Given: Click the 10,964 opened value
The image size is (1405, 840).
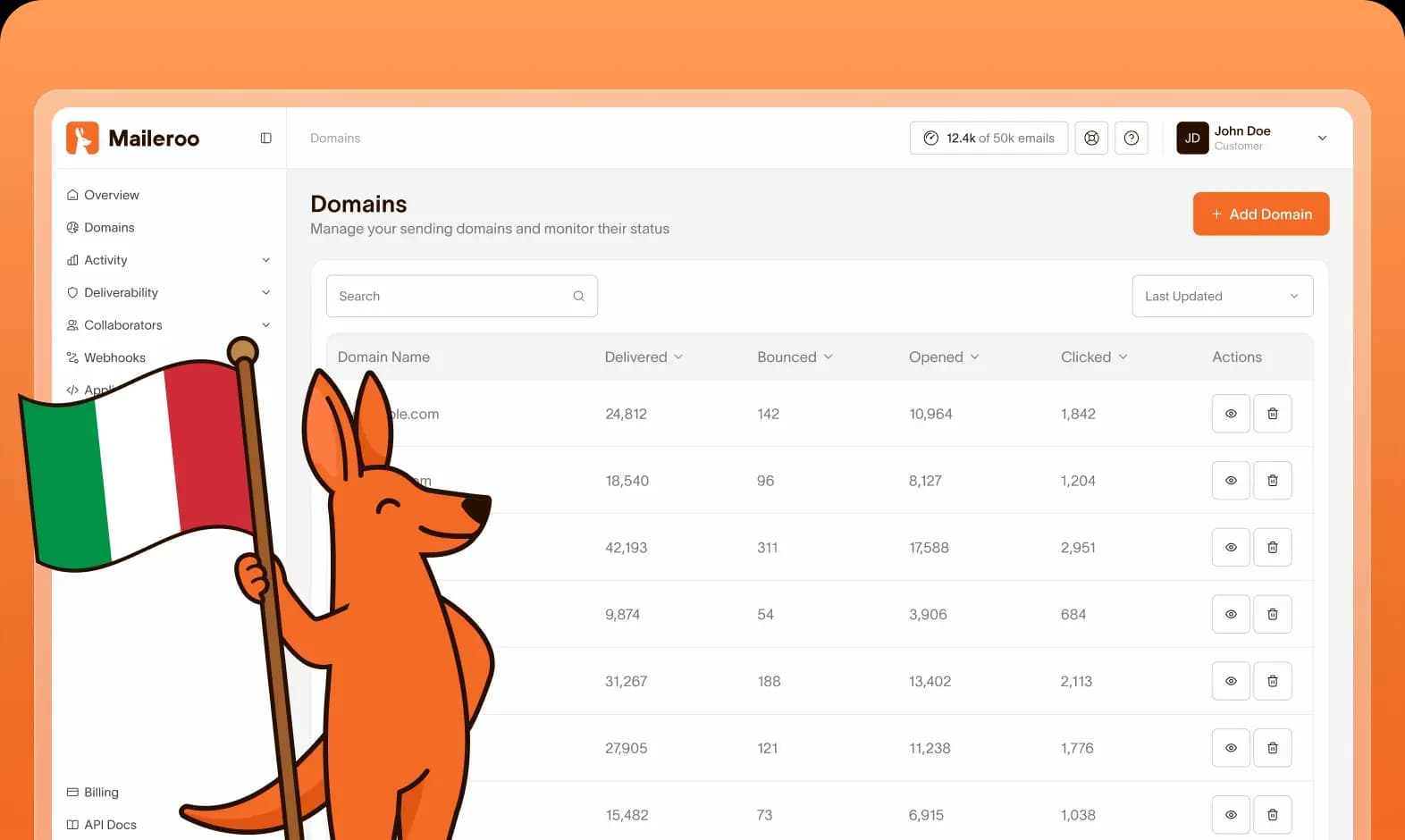Looking at the screenshot, I should tap(930, 415).
